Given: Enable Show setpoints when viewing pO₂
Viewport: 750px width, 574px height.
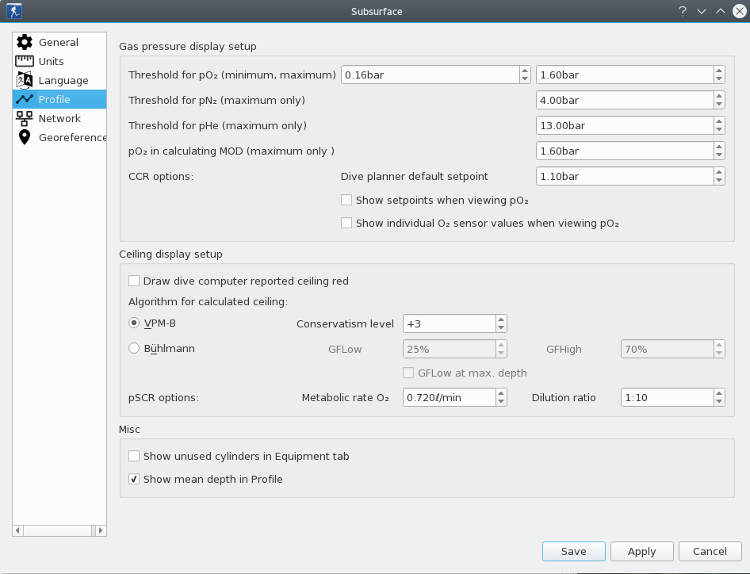Looking at the screenshot, I should [347, 201].
